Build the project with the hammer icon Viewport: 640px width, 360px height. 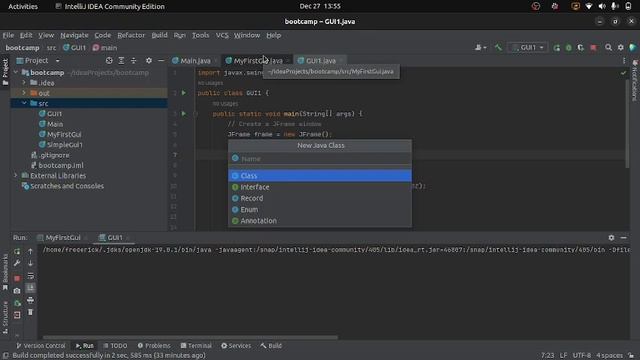[498, 48]
